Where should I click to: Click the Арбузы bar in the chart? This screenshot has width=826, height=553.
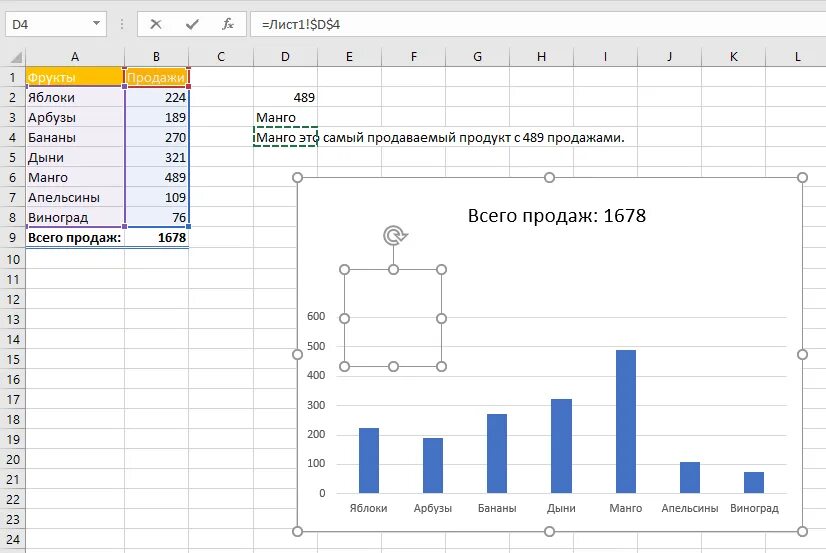click(433, 466)
